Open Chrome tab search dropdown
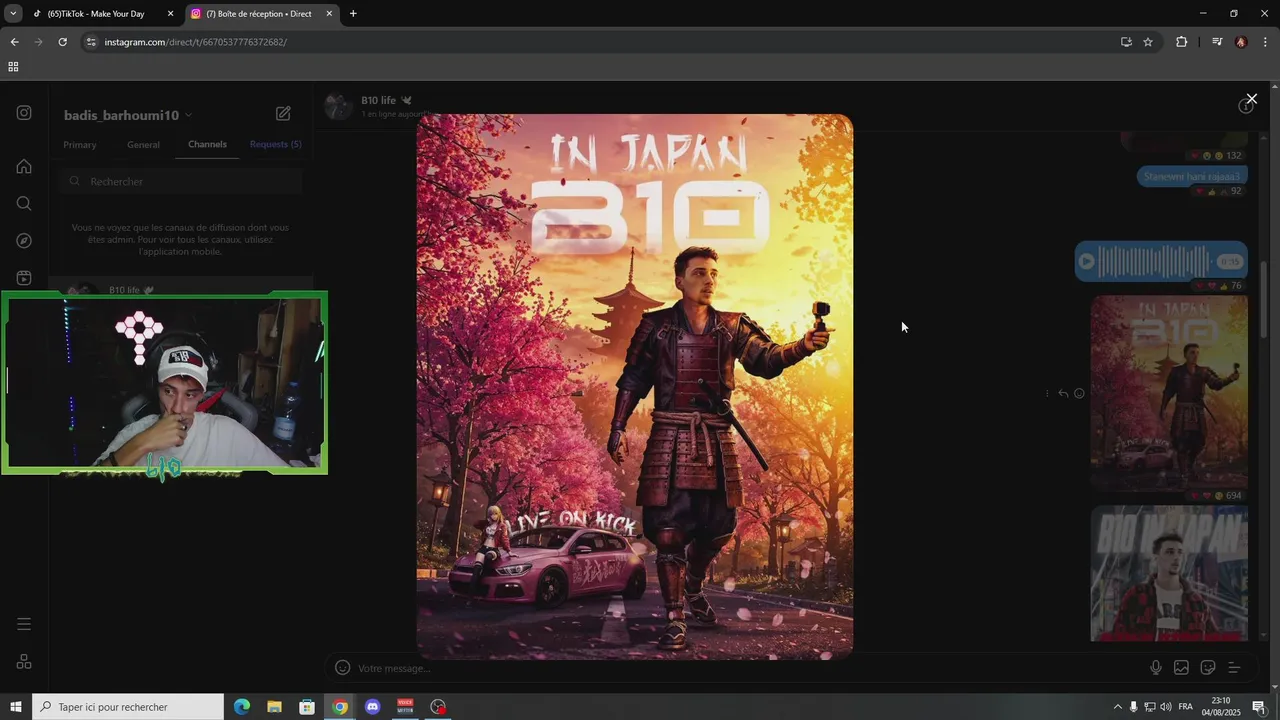 [13, 14]
